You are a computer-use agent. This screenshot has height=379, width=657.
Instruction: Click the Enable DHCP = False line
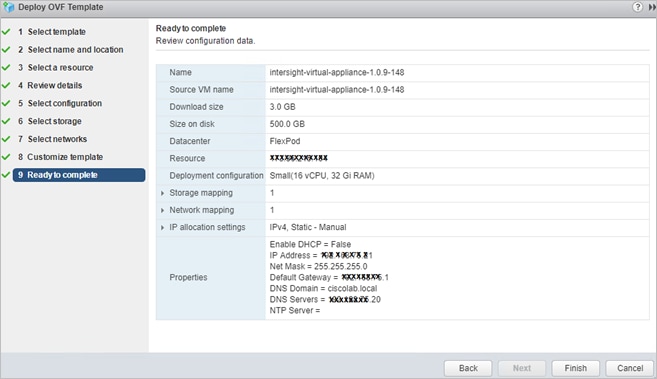pos(310,244)
